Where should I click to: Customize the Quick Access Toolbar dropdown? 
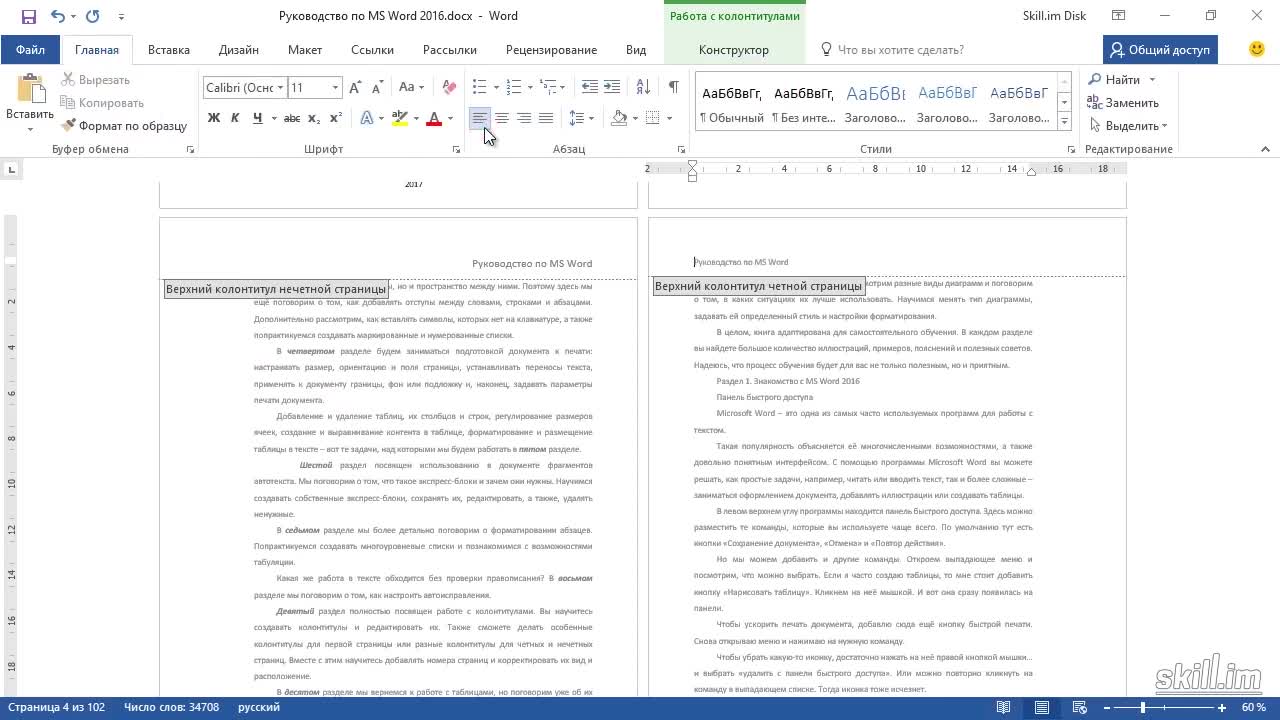pyautogui.click(x=121, y=17)
